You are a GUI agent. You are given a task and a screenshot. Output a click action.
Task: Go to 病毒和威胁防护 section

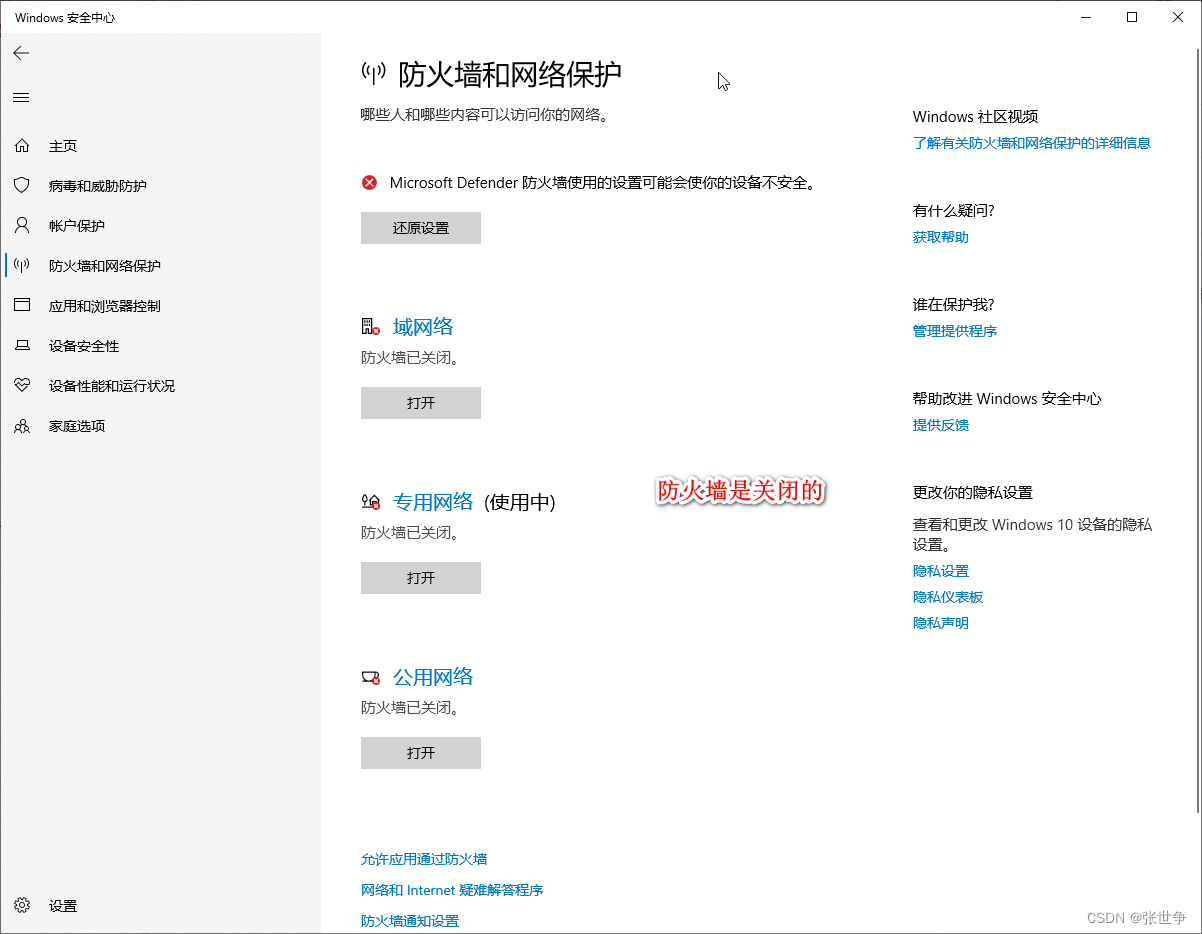[x=98, y=186]
